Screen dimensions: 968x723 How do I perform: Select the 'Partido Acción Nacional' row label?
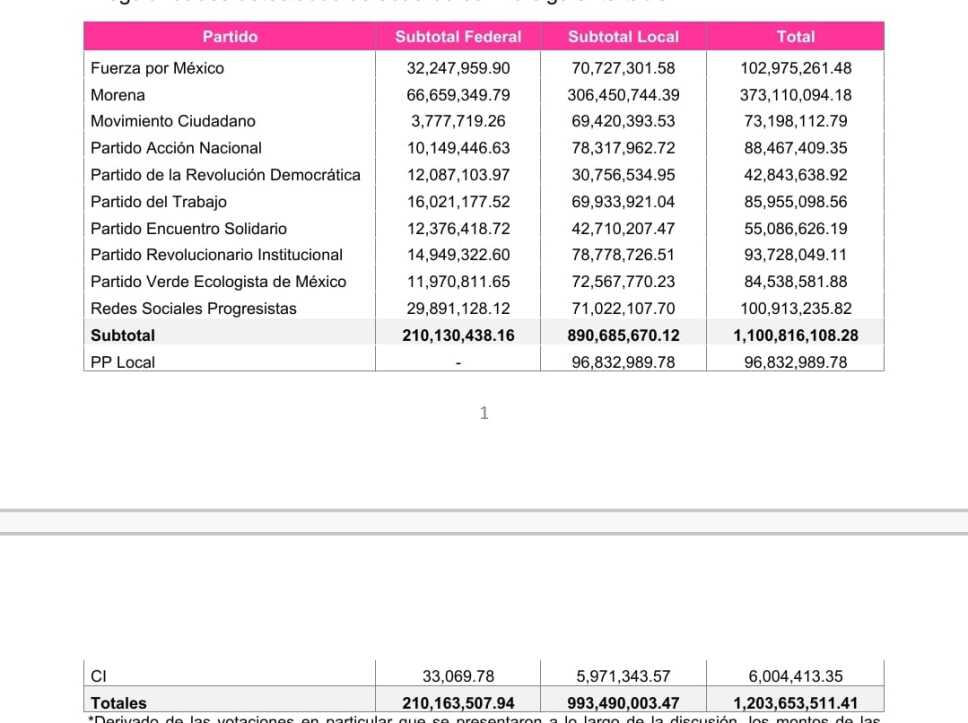pos(176,148)
